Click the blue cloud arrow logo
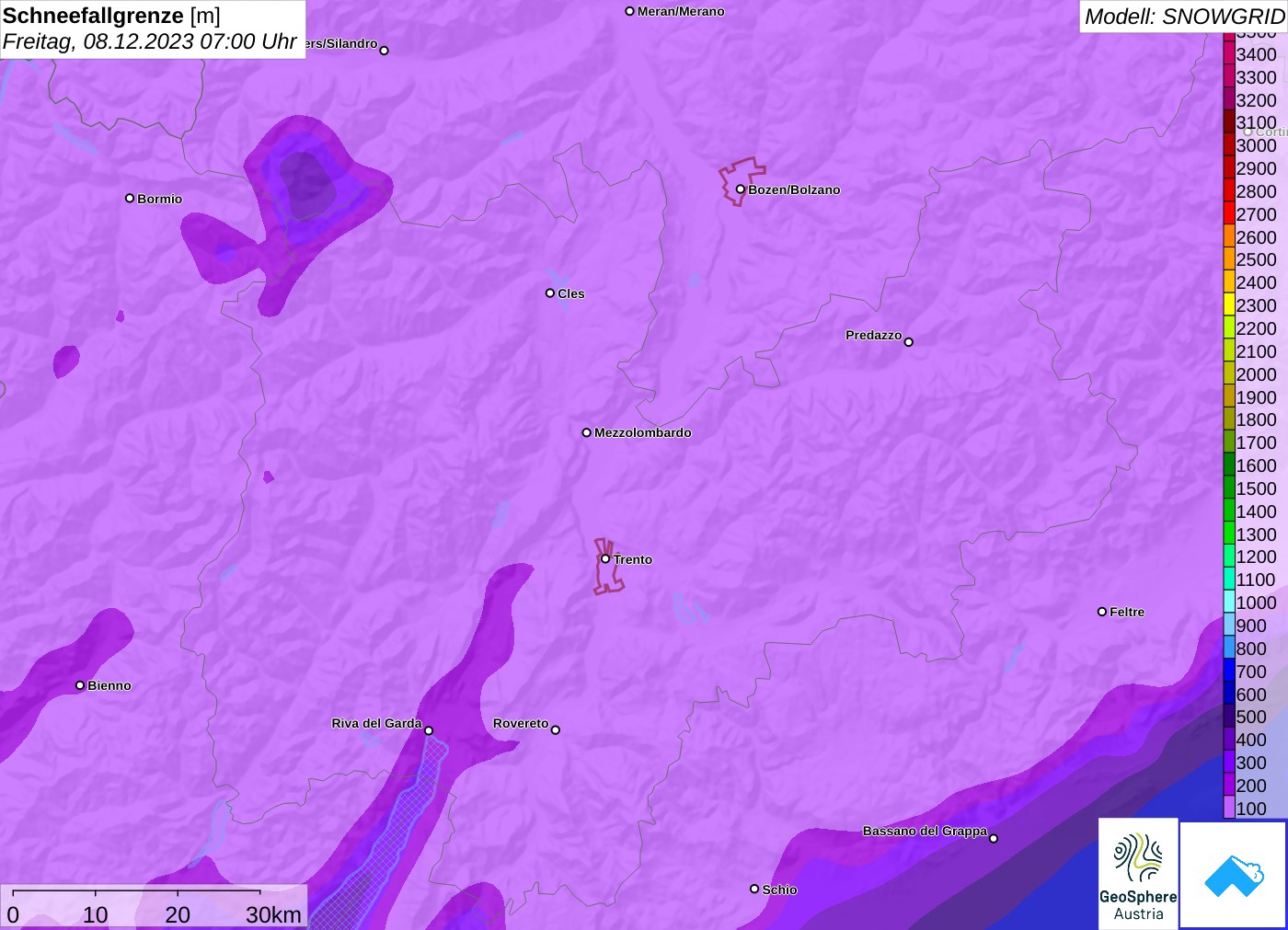The image size is (1288, 930). pos(1234,875)
